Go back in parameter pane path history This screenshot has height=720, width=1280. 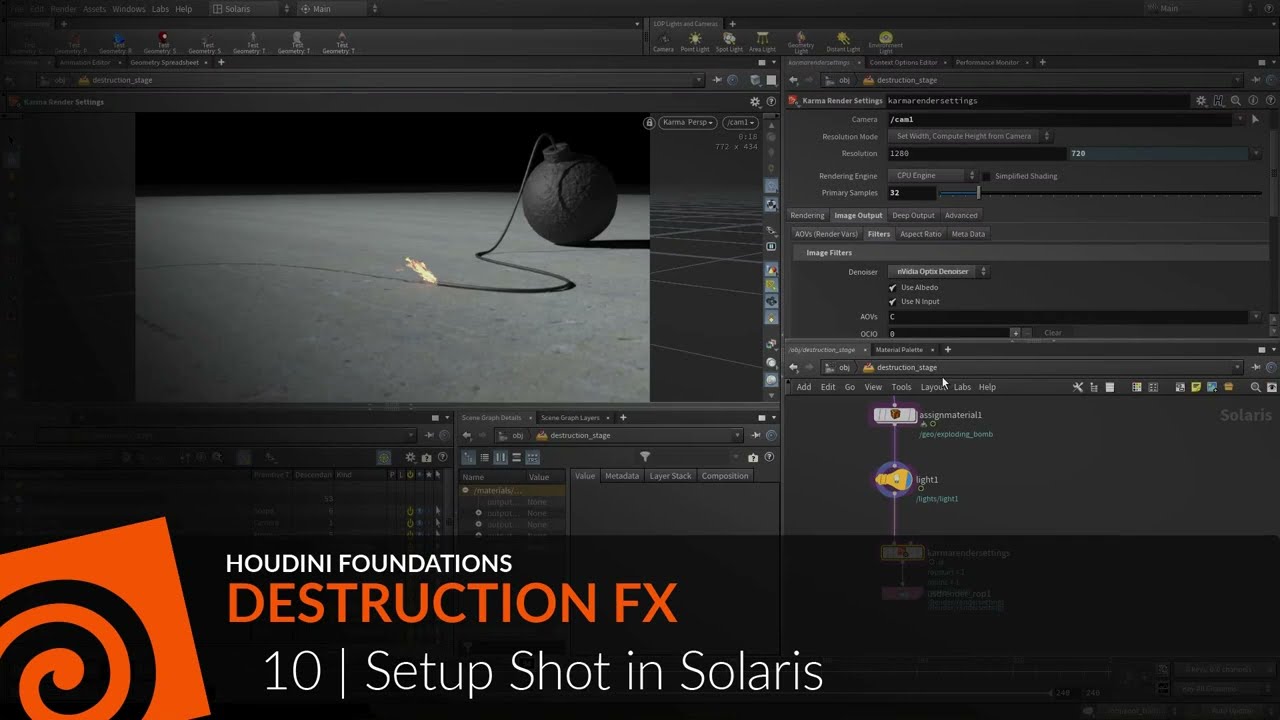tap(793, 80)
